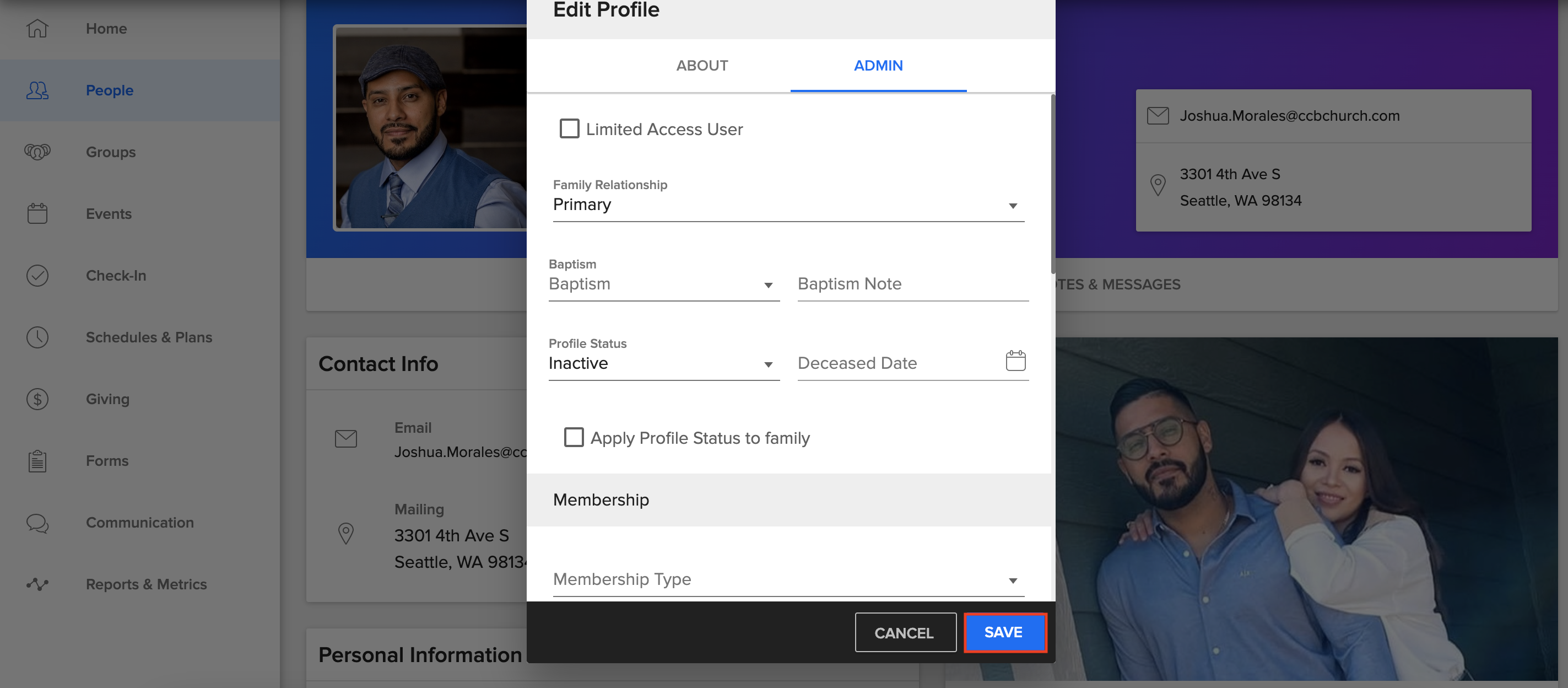Image resolution: width=1568 pixels, height=688 pixels.
Task: Click the Giving dollar icon
Action: [x=36, y=399]
